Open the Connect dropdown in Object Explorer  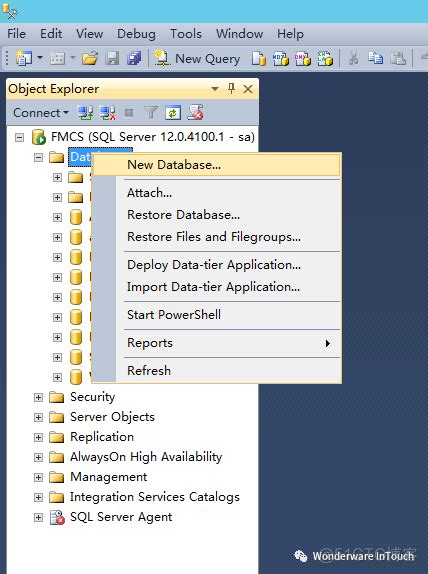click(x=41, y=113)
